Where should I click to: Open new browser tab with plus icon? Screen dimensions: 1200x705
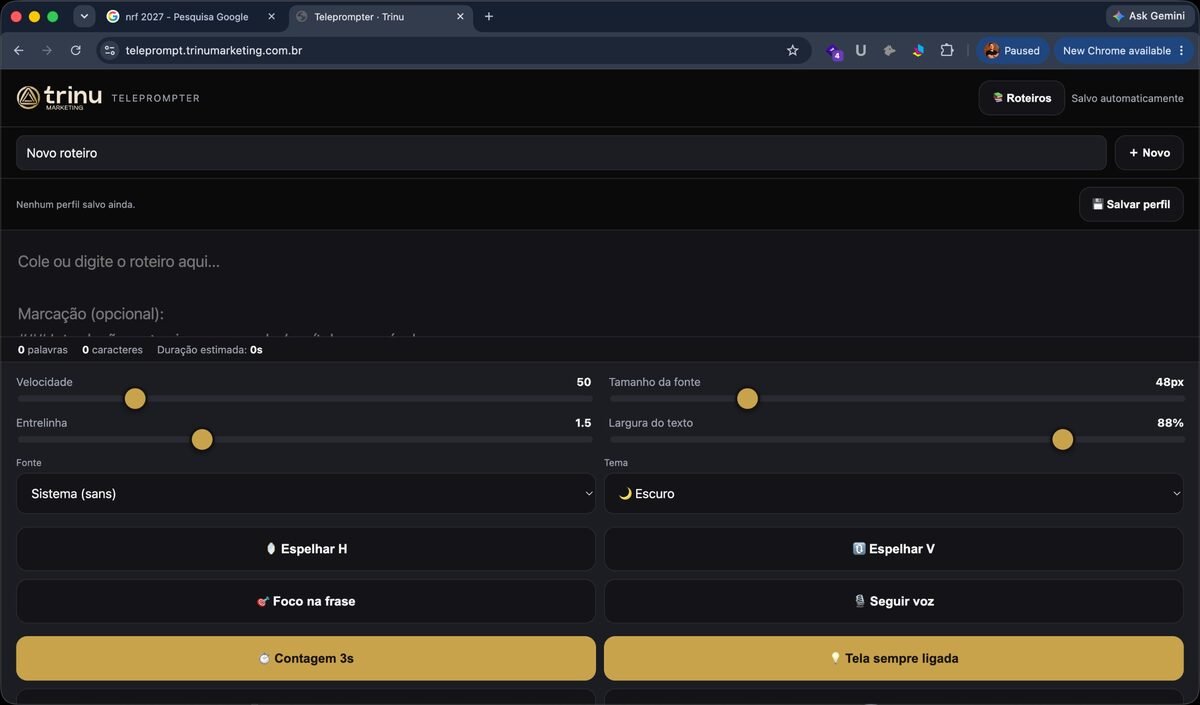[489, 16]
